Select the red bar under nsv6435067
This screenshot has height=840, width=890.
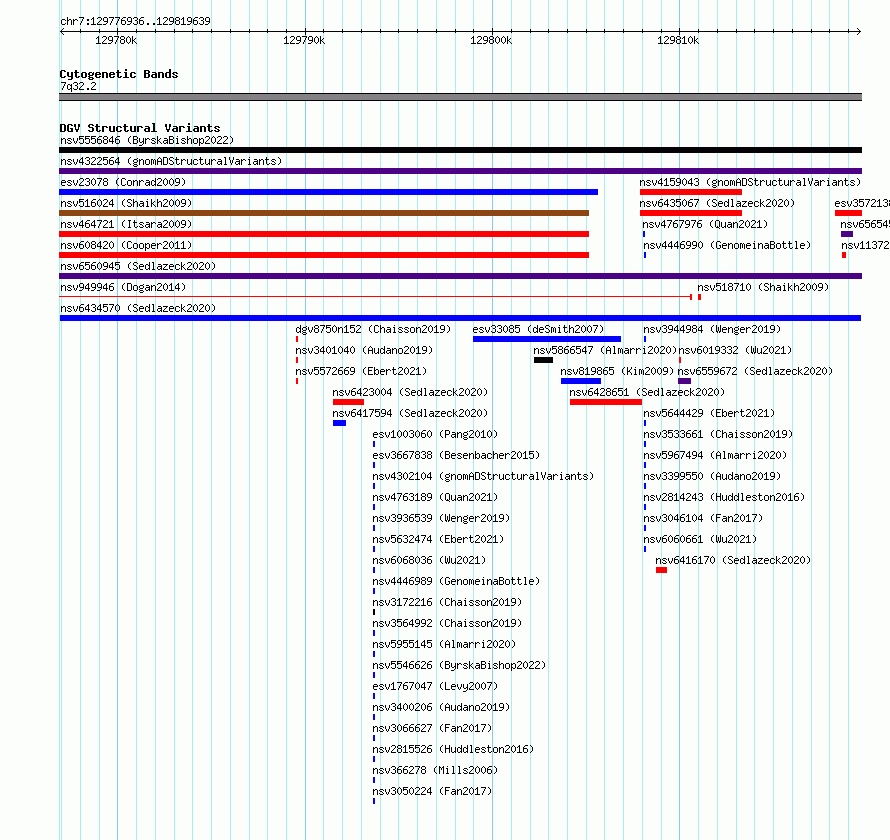691,213
